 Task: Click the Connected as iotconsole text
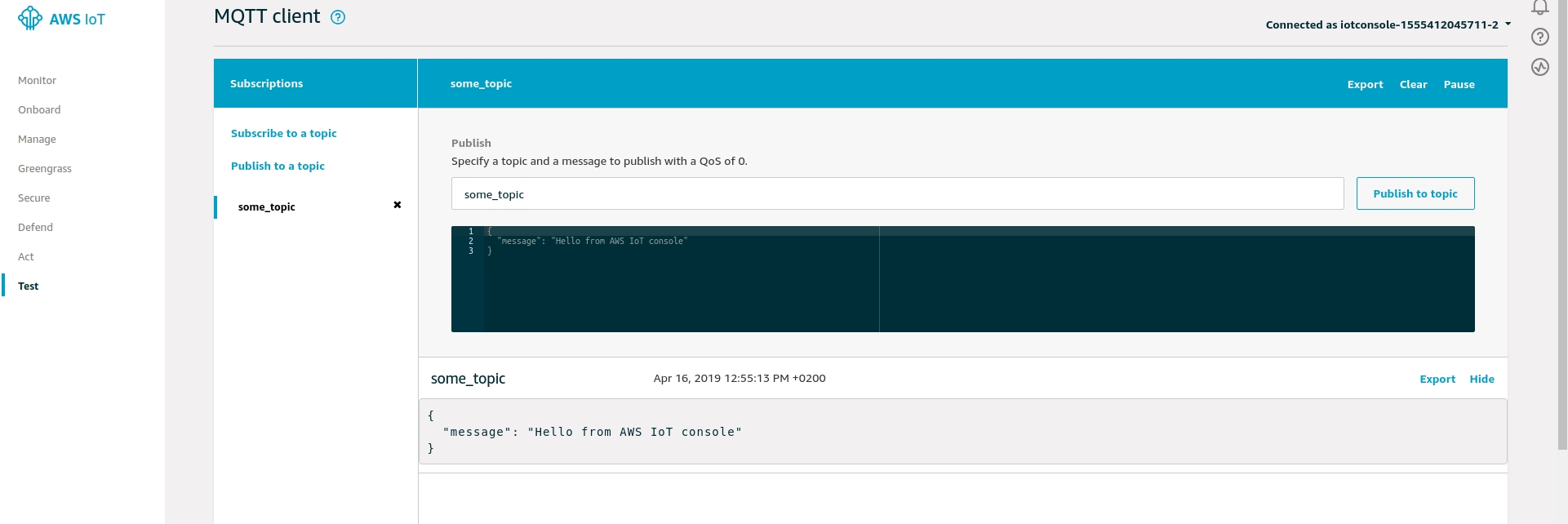(1382, 24)
